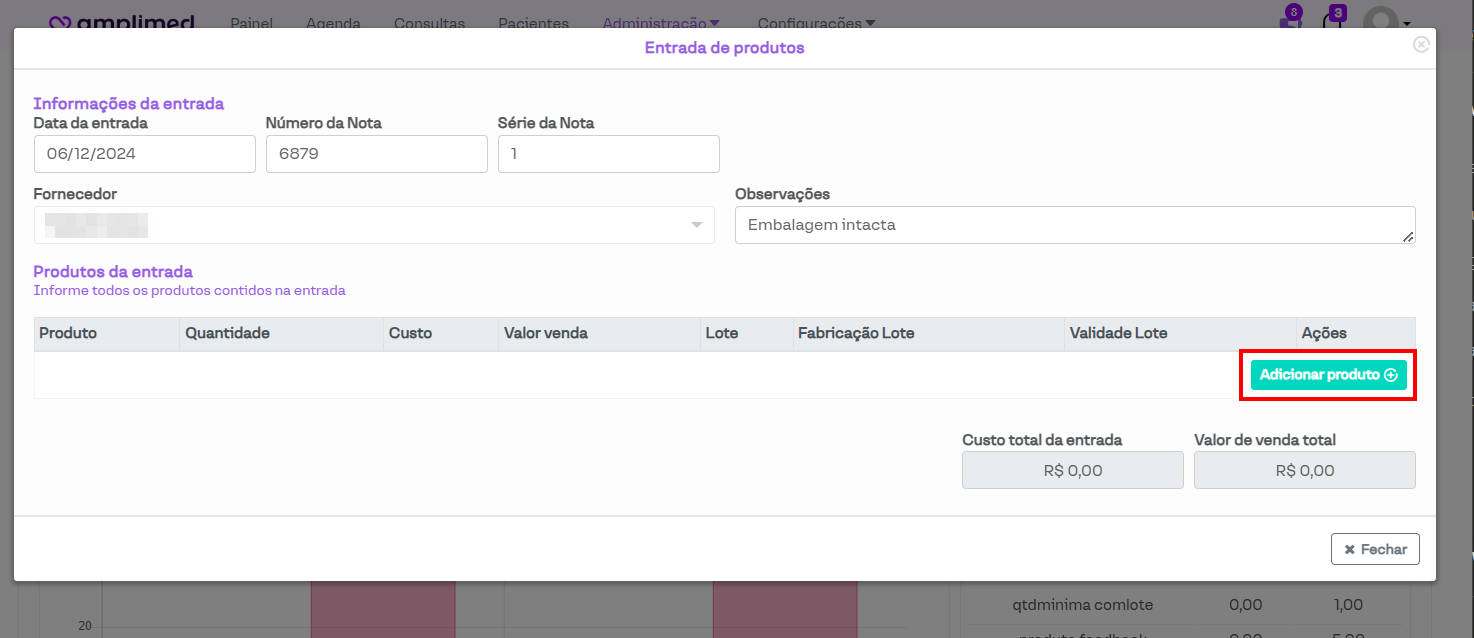Expand the Fornecedor dropdown
The image size is (1474, 638).
374,225
